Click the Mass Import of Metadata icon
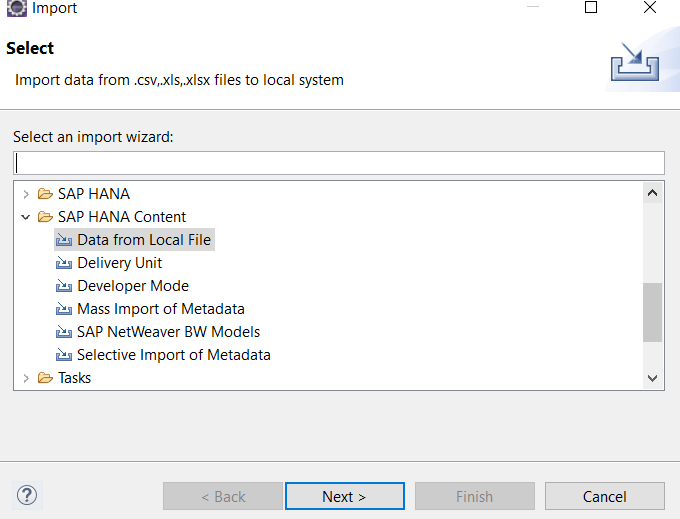Viewport: 680px width, 519px height. click(x=64, y=309)
